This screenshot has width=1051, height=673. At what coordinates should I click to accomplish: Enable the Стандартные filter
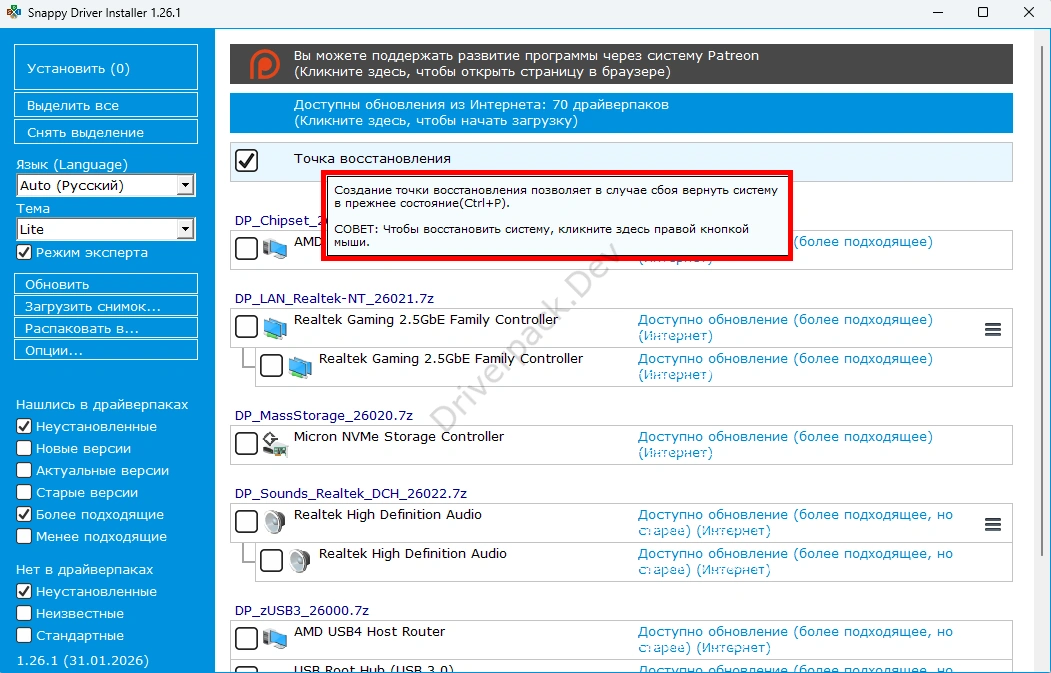click(24, 635)
